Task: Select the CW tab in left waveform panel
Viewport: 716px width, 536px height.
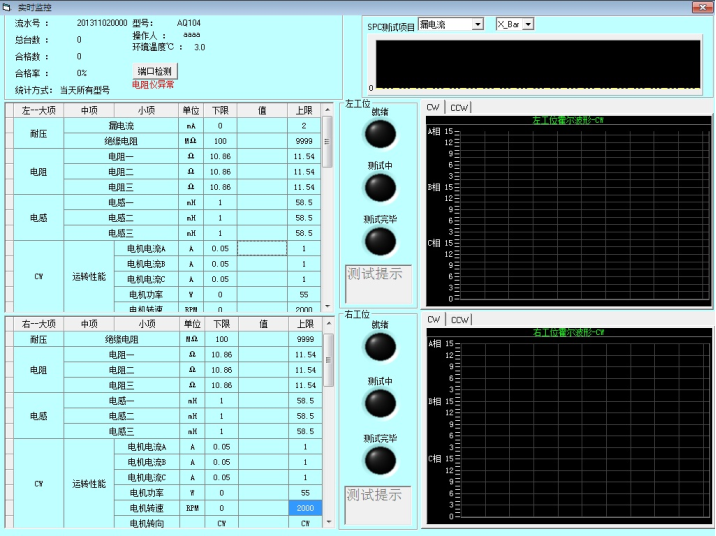Action: (x=433, y=107)
